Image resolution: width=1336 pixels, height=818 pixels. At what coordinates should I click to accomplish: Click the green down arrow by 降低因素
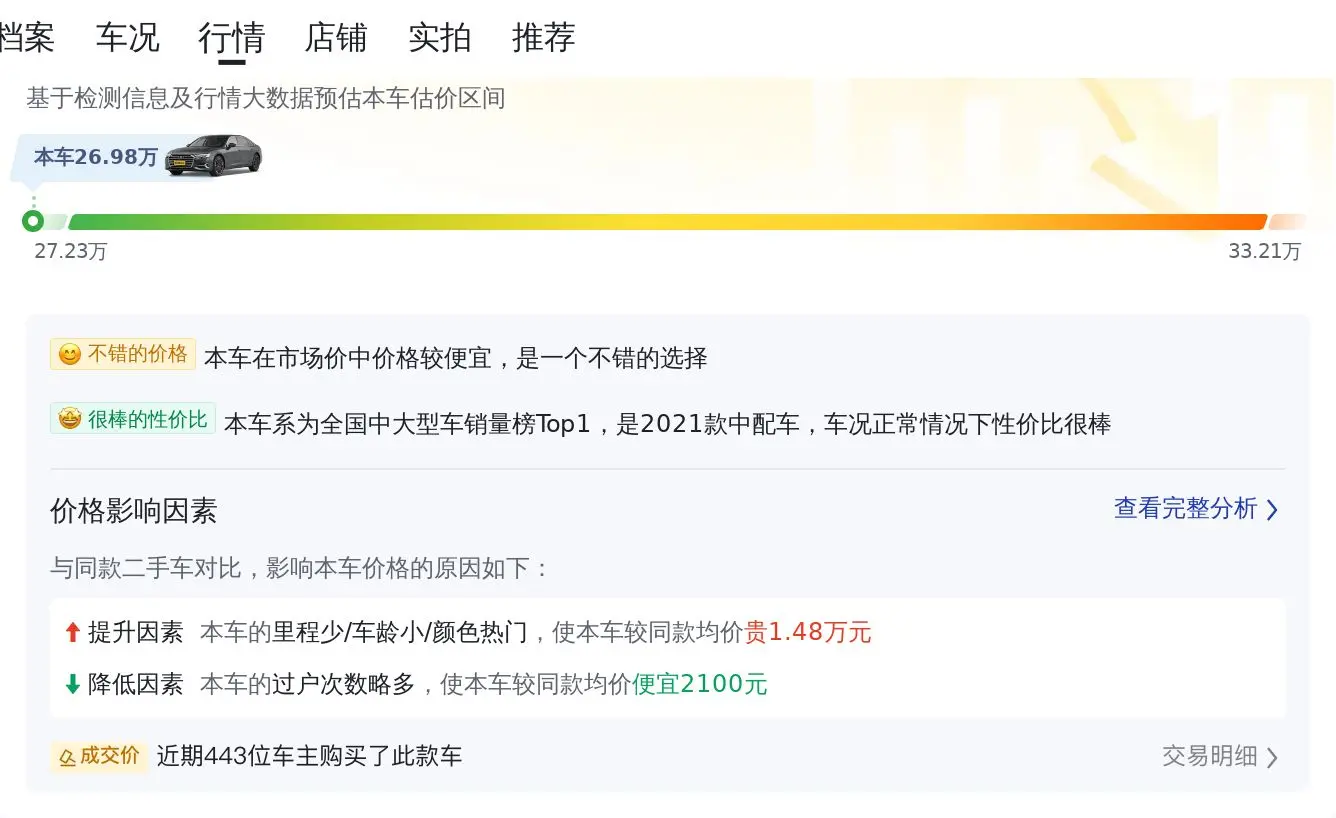(72, 684)
